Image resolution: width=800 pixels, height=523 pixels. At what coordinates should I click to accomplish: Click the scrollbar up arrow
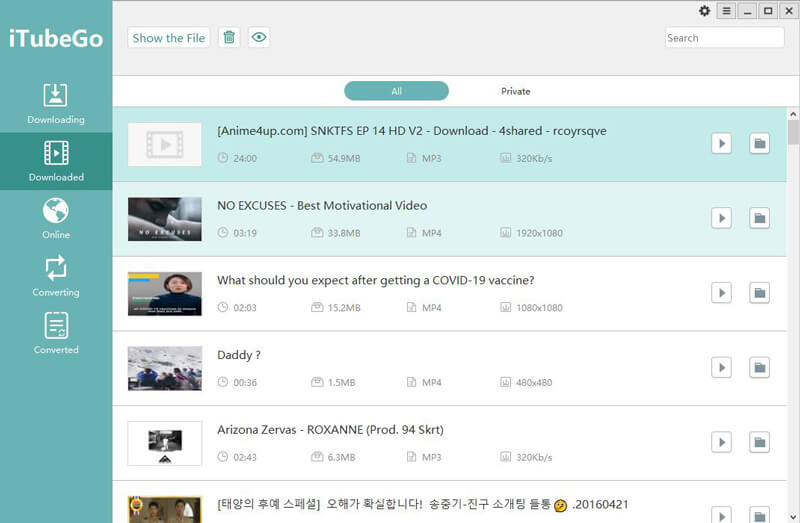pyautogui.click(x=793, y=114)
